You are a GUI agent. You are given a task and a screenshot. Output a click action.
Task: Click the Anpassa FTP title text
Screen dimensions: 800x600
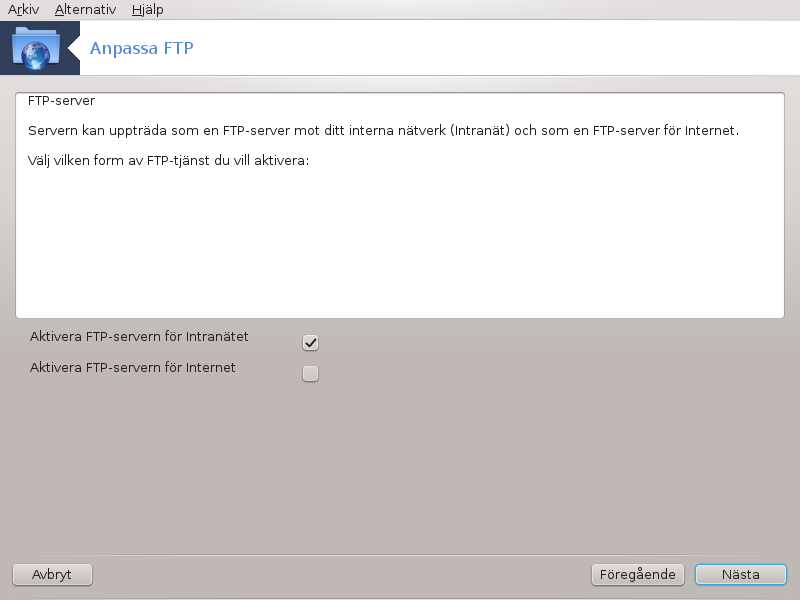coord(141,48)
